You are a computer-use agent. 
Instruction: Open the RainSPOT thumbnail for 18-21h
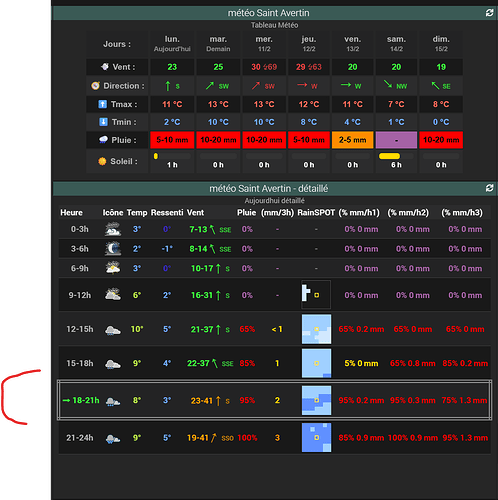pyautogui.click(x=316, y=400)
